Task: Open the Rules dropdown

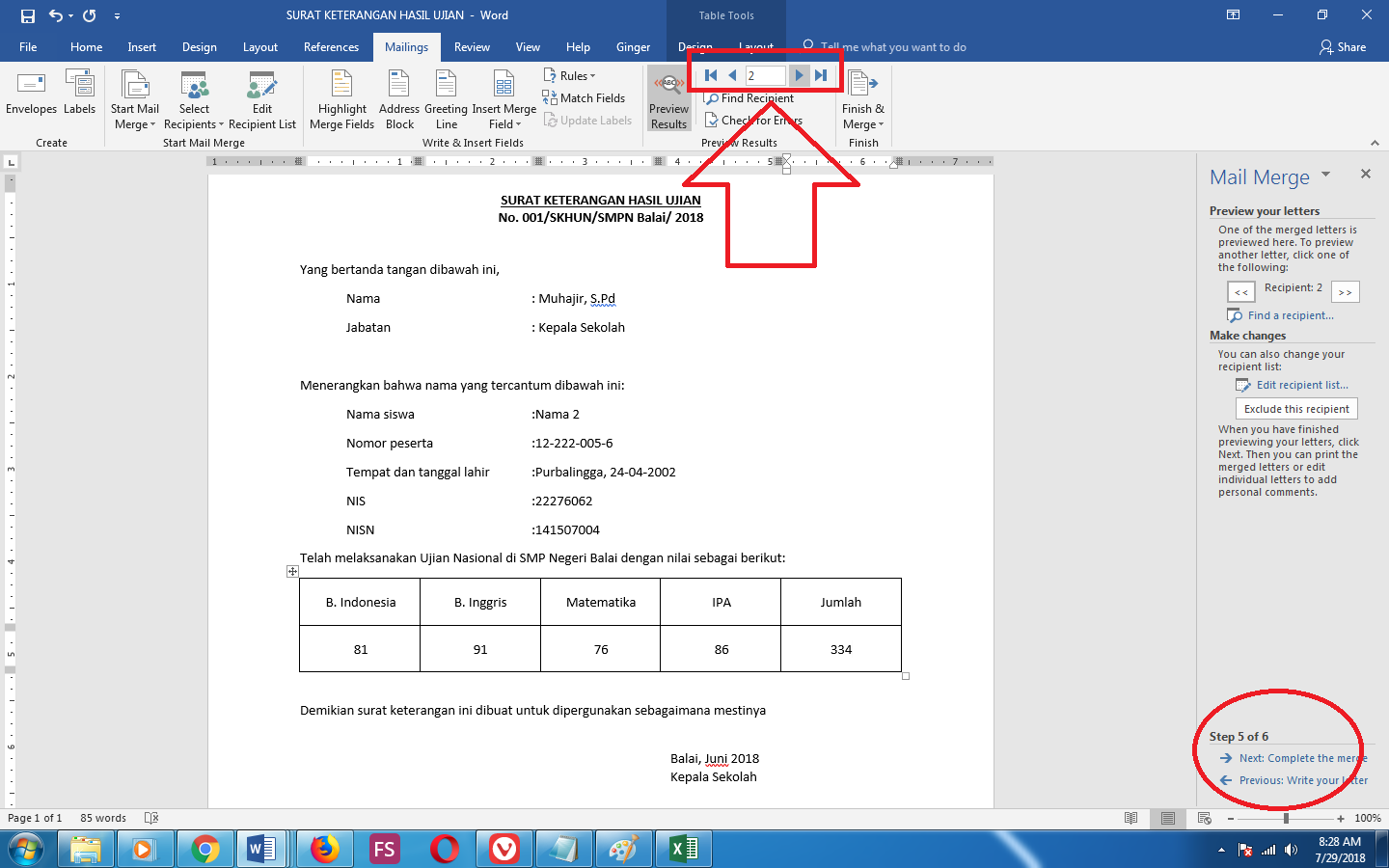Action: click(569, 76)
